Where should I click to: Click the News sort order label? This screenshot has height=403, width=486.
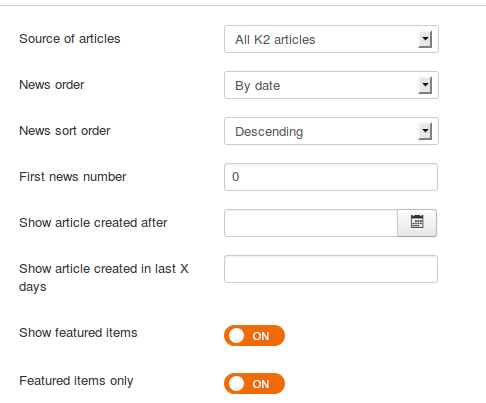click(x=65, y=131)
